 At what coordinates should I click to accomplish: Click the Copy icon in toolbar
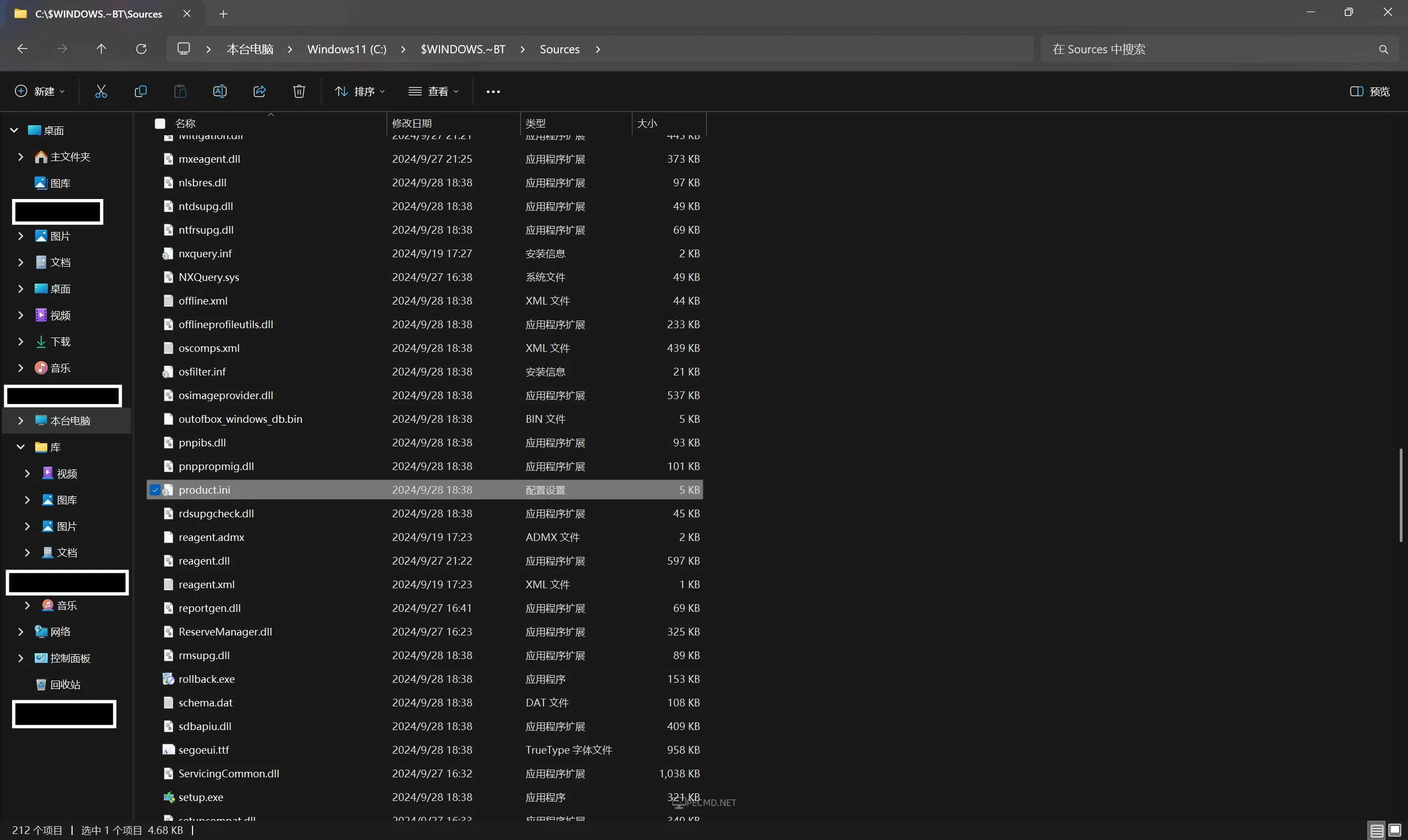tap(140, 91)
